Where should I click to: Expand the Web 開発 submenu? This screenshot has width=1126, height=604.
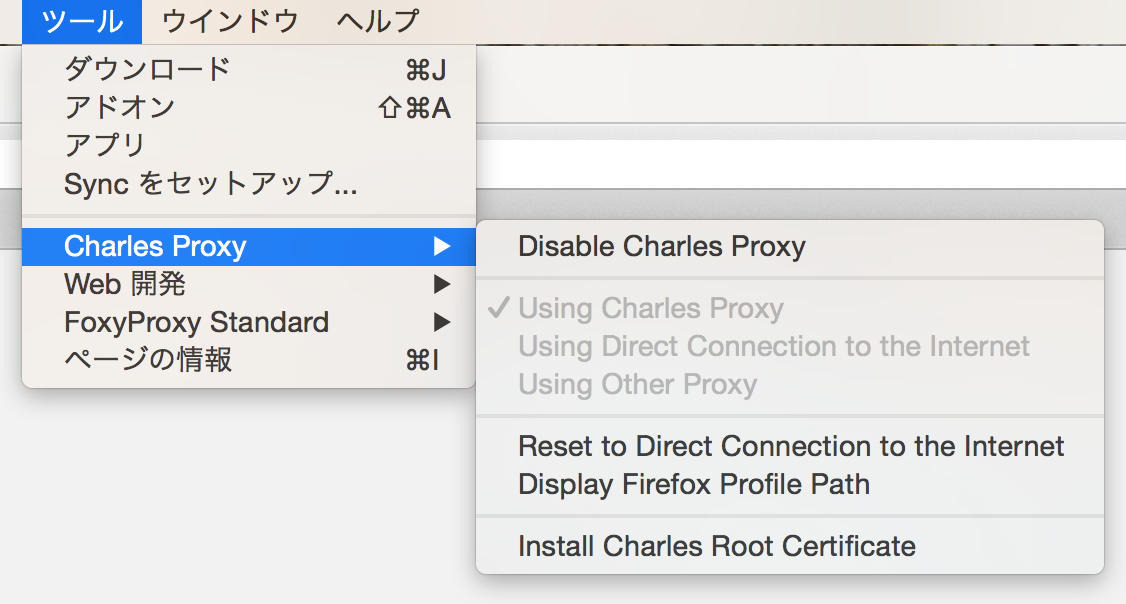249,284
